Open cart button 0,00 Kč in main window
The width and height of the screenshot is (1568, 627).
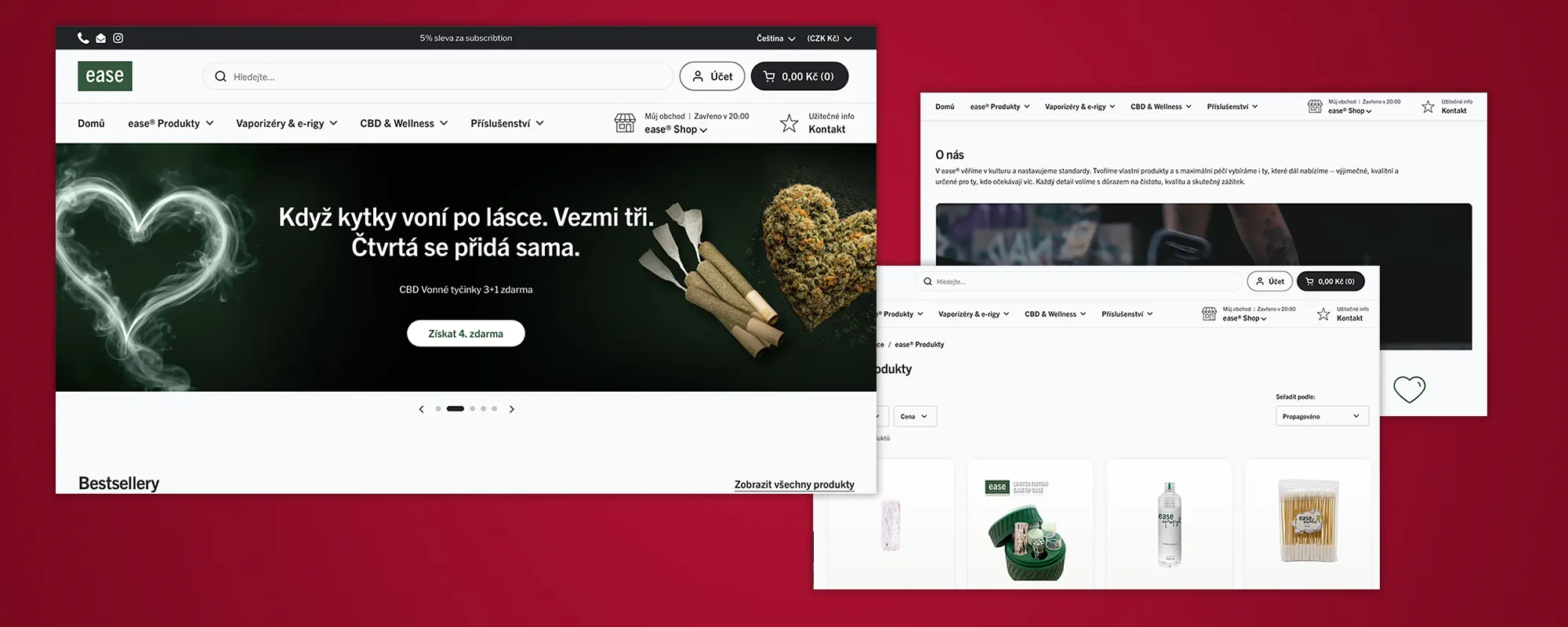click(800, 76)
